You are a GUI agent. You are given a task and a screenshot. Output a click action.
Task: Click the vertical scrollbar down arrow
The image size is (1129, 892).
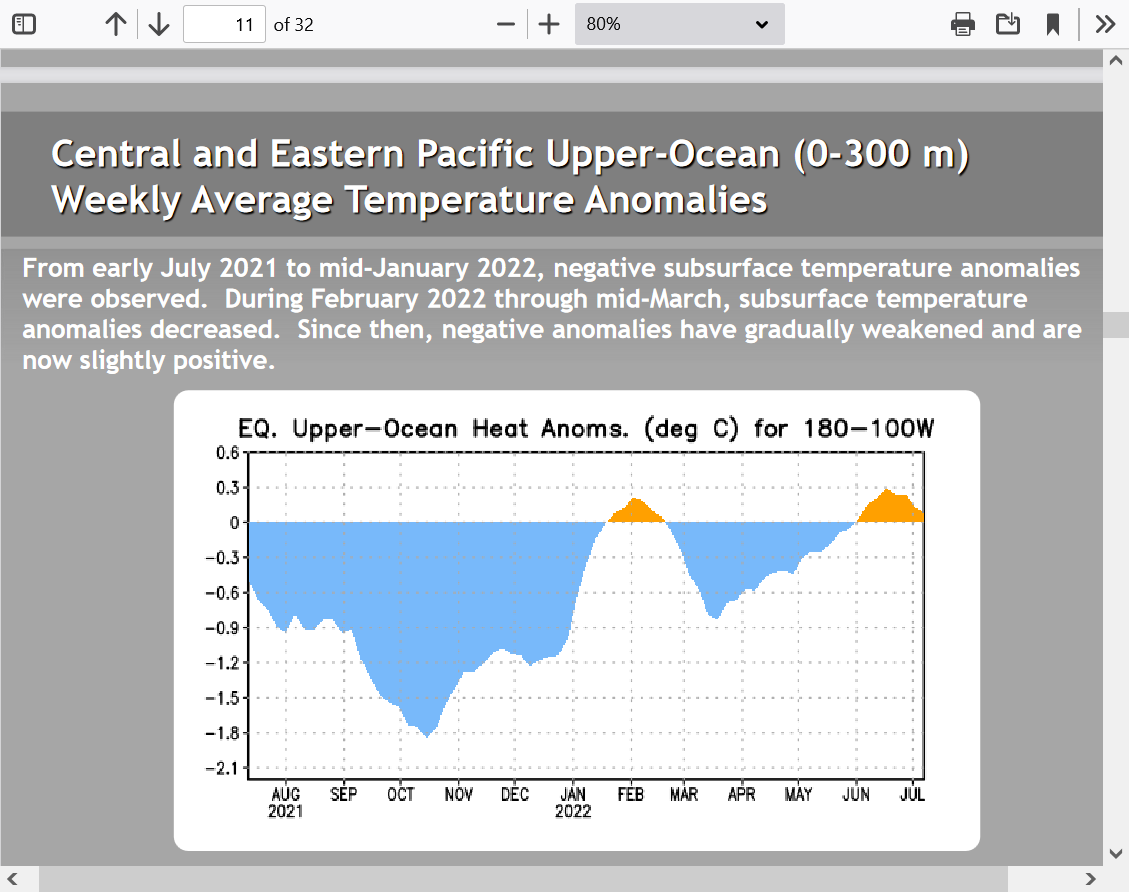[1116, 853]
